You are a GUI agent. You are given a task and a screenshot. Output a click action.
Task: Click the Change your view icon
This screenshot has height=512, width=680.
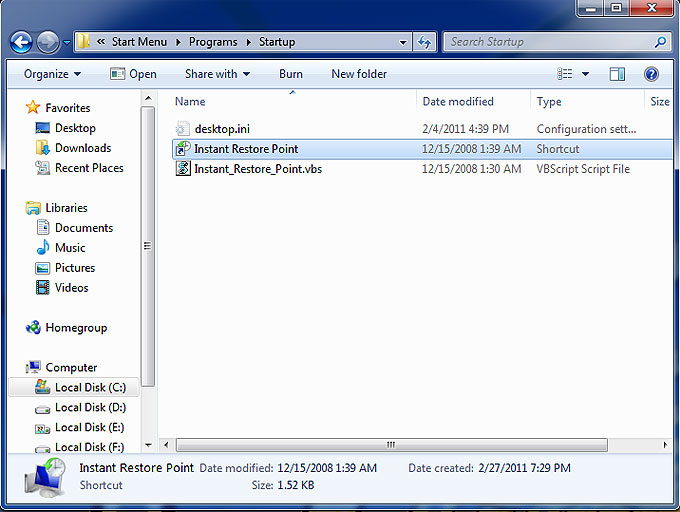tap(565, 74)
